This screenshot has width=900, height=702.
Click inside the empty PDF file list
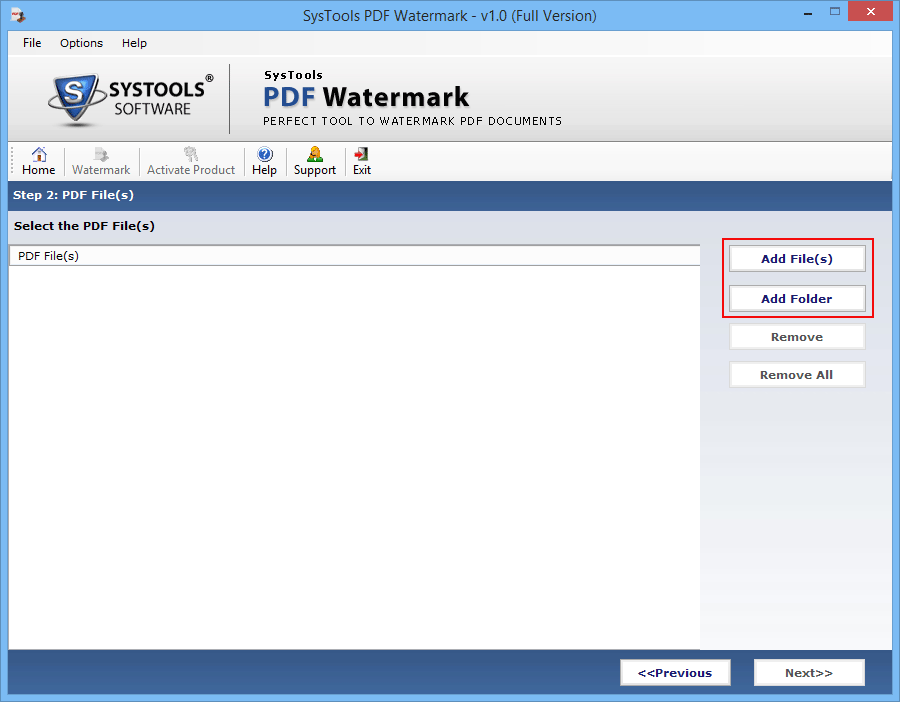coord(355,457)
